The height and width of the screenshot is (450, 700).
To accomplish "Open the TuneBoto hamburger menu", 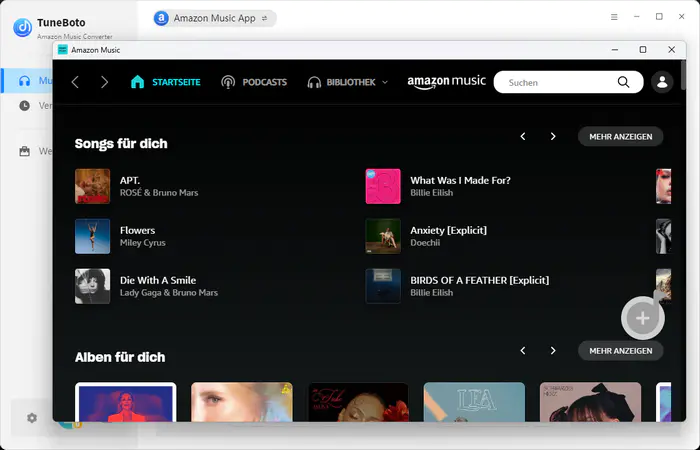I will click(x=614, y=17).
